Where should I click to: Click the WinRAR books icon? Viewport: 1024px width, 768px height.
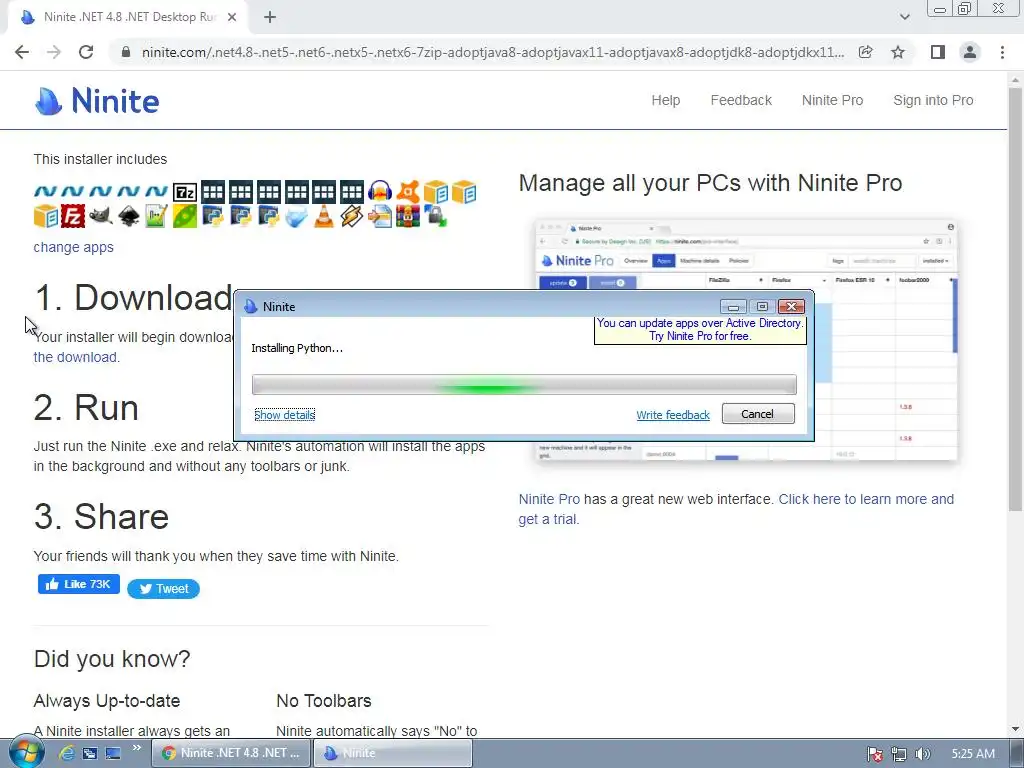pyautogui.click(x=408, y=216)
